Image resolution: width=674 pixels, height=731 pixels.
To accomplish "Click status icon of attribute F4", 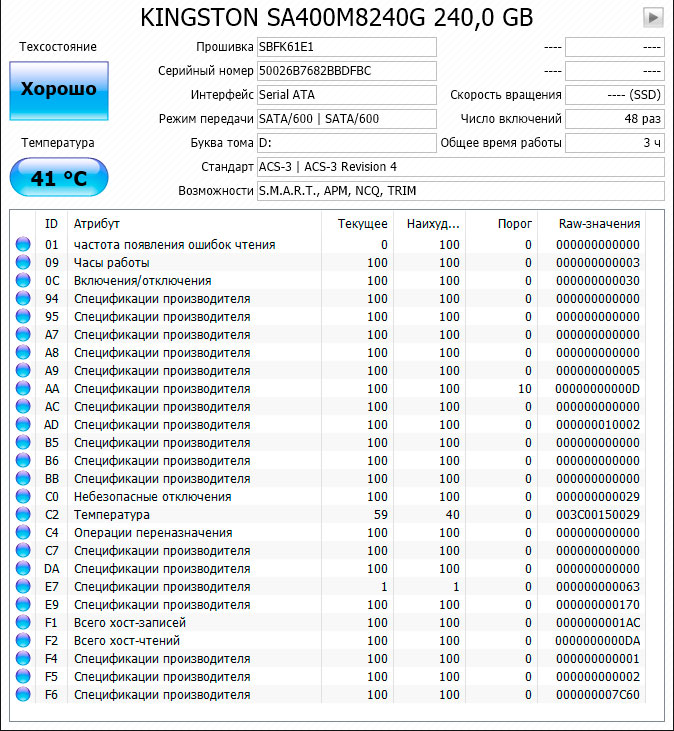I will (x=23, y=658).
